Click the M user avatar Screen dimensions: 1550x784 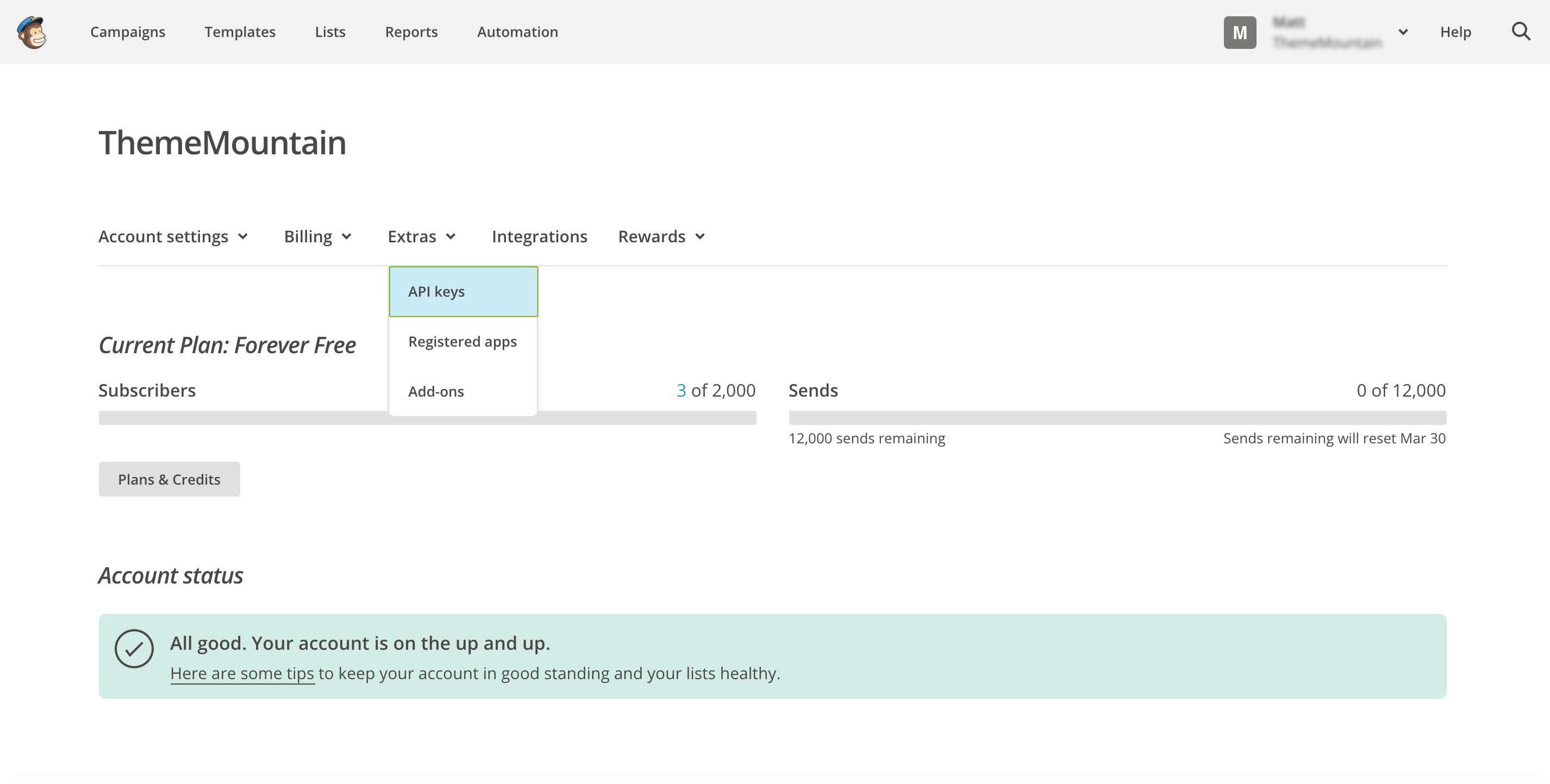(x=1240, y=33)
